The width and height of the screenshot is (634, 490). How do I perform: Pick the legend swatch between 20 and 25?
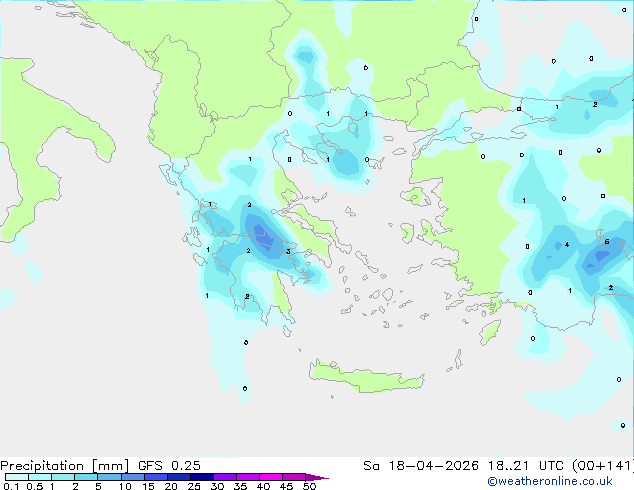pyautogui.click(x=178, y=477)
